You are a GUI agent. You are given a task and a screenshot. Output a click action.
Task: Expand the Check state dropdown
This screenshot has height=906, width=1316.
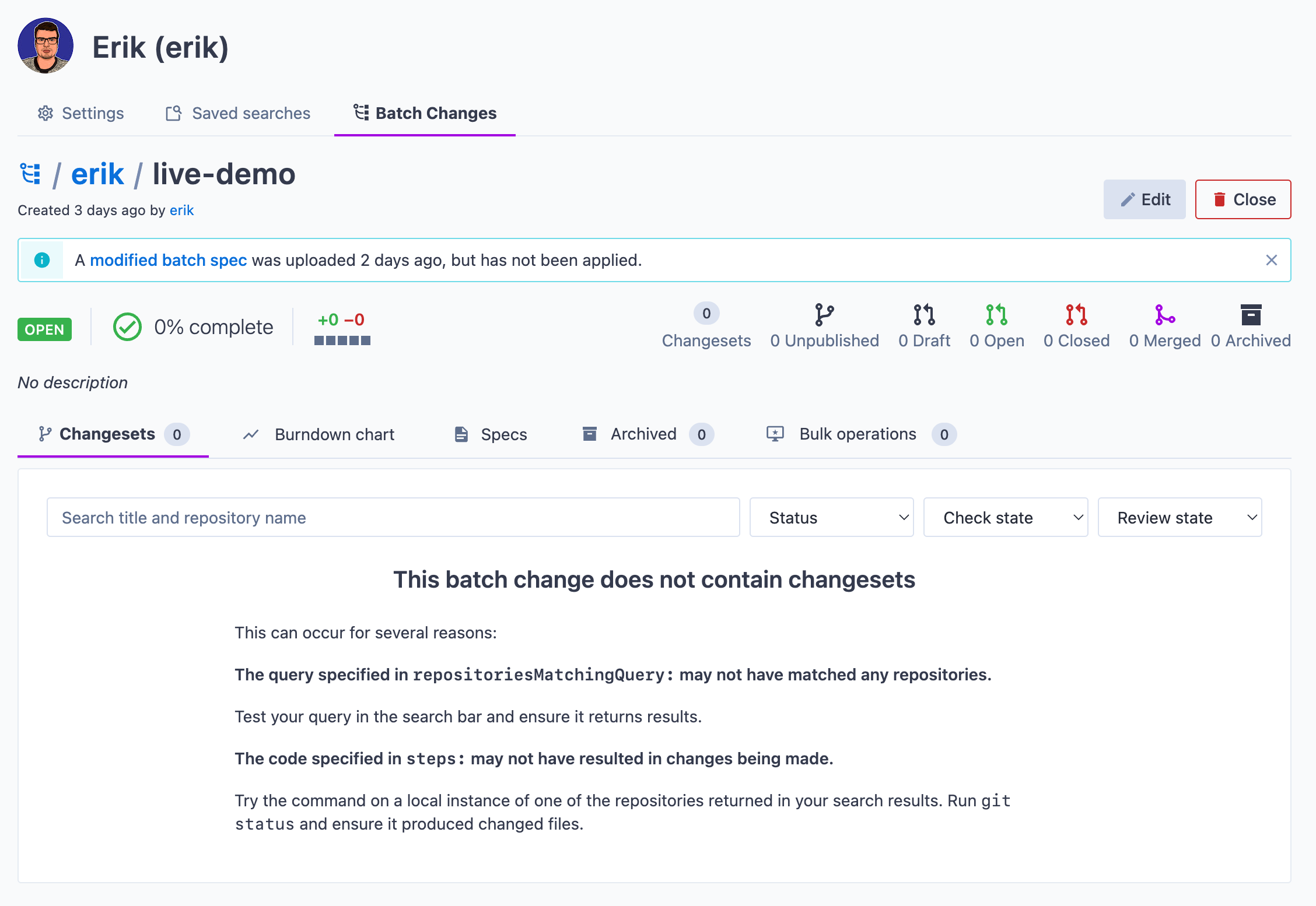[x=1006, y=517]
